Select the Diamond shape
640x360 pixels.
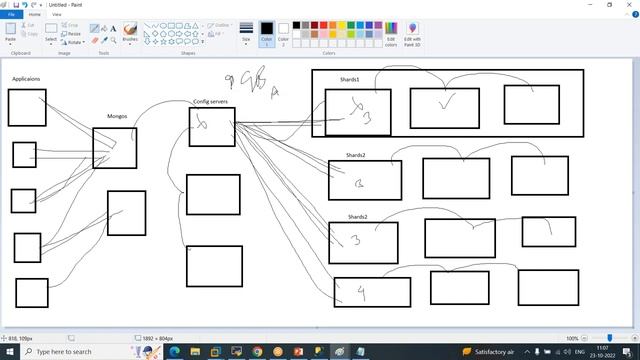point(155,33)
